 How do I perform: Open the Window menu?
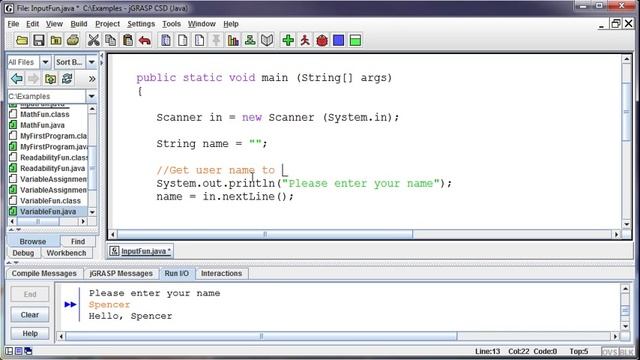[x=202, y=24]
